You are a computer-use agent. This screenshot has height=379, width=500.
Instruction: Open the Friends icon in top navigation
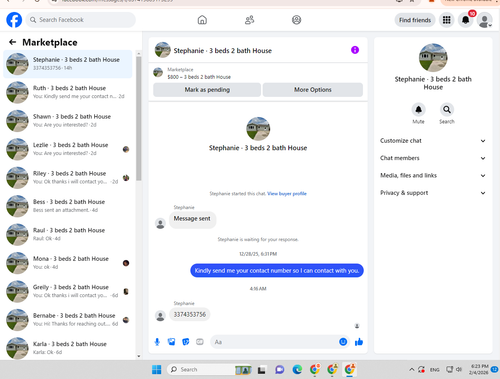[249, 20]
